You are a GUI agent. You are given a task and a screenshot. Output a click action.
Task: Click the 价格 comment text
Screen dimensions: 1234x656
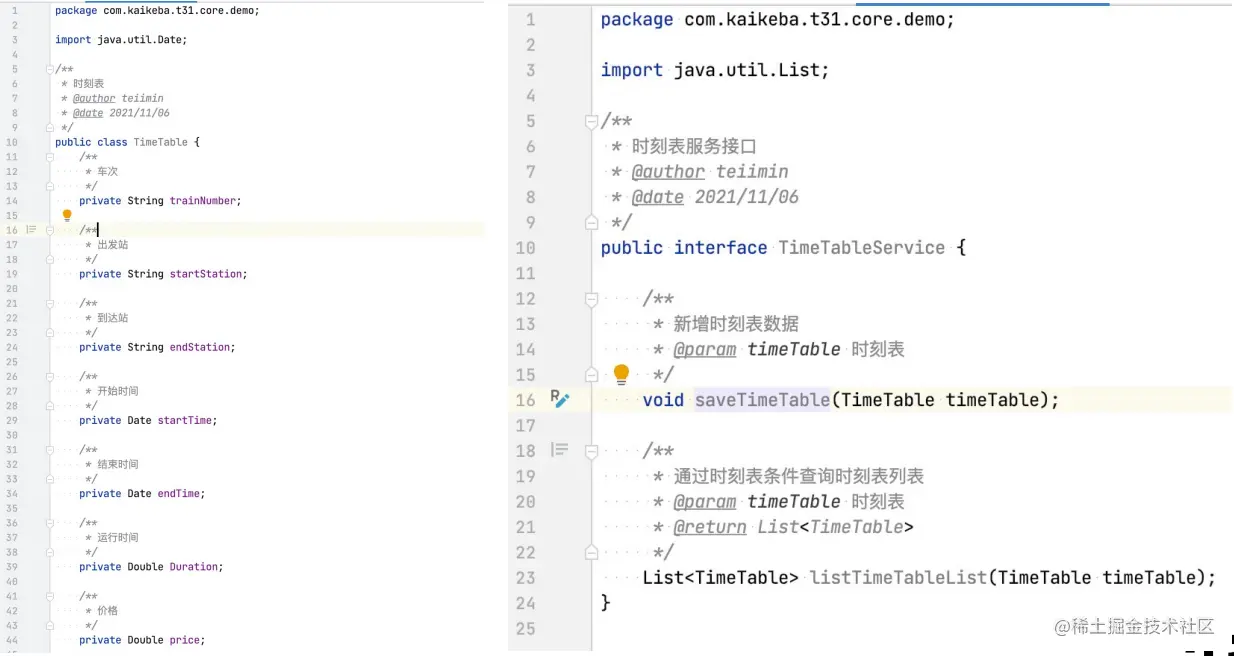coord(107,610)
